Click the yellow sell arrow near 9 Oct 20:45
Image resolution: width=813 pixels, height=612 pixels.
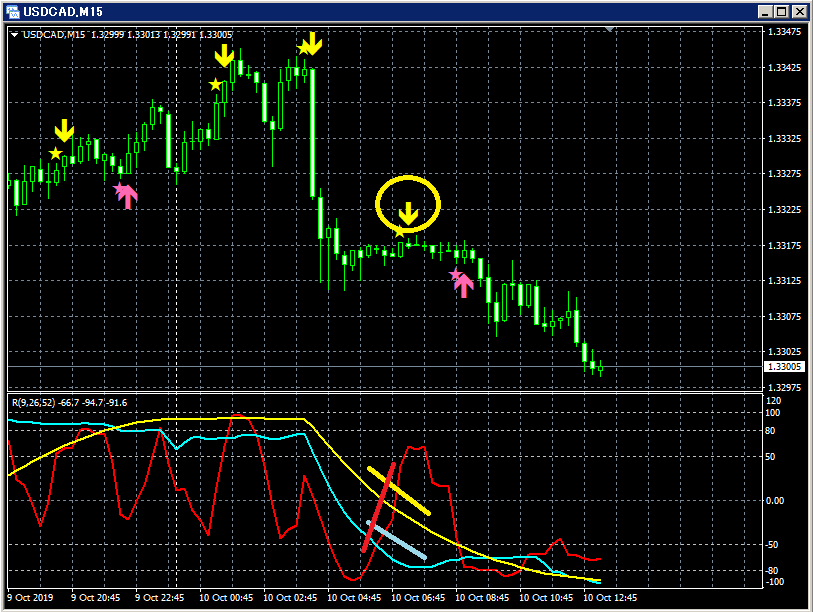pyautogui.click(x=64, y=130)
